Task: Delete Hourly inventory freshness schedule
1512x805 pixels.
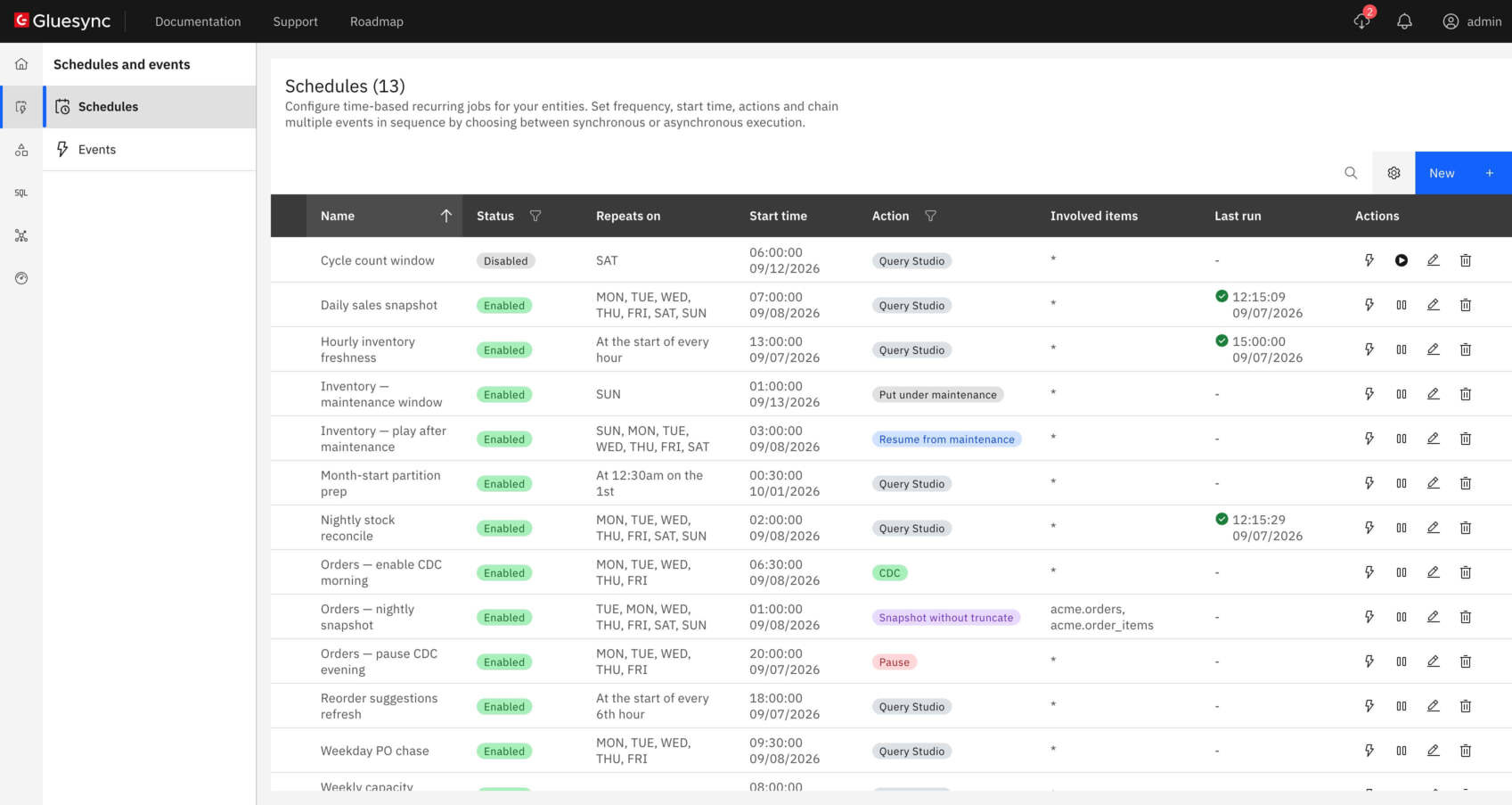Action: click(1466, 349)
